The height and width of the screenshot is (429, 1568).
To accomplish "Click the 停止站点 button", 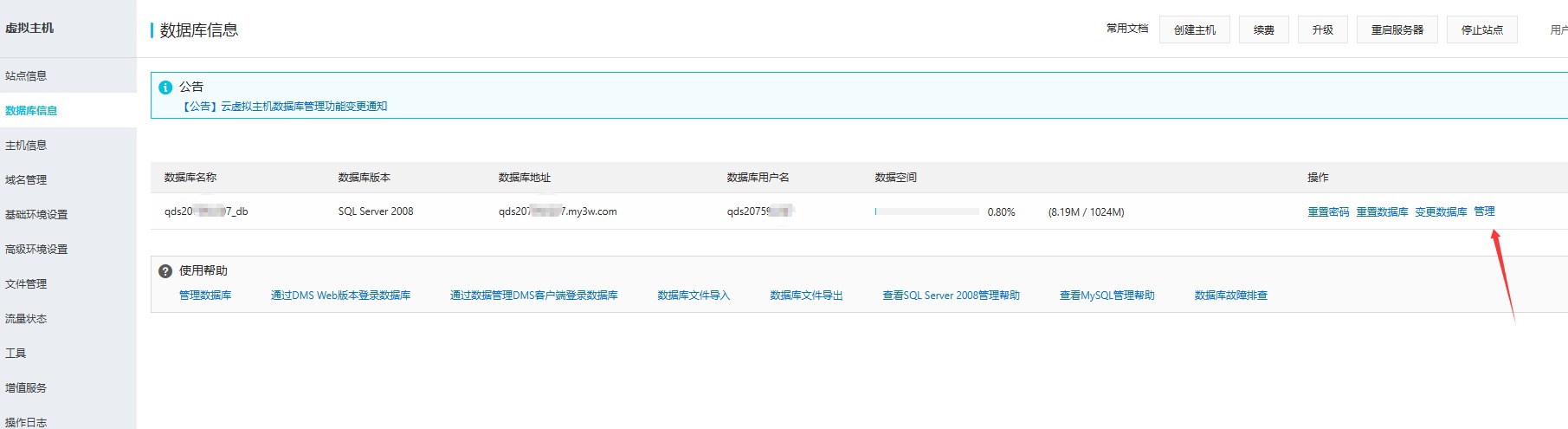I will (x=1482, y=29).
